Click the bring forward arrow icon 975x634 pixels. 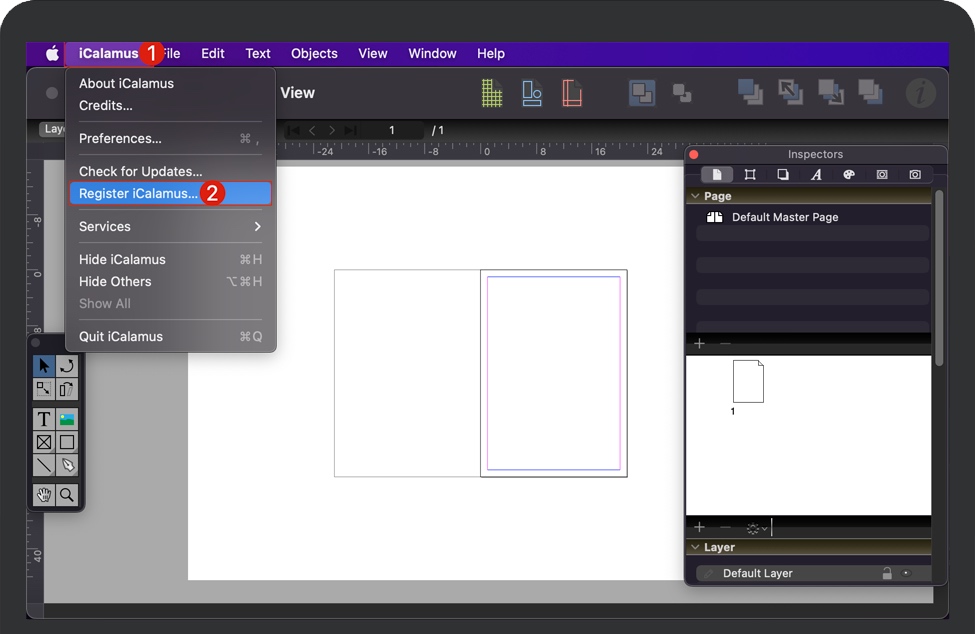coord(790,92)
